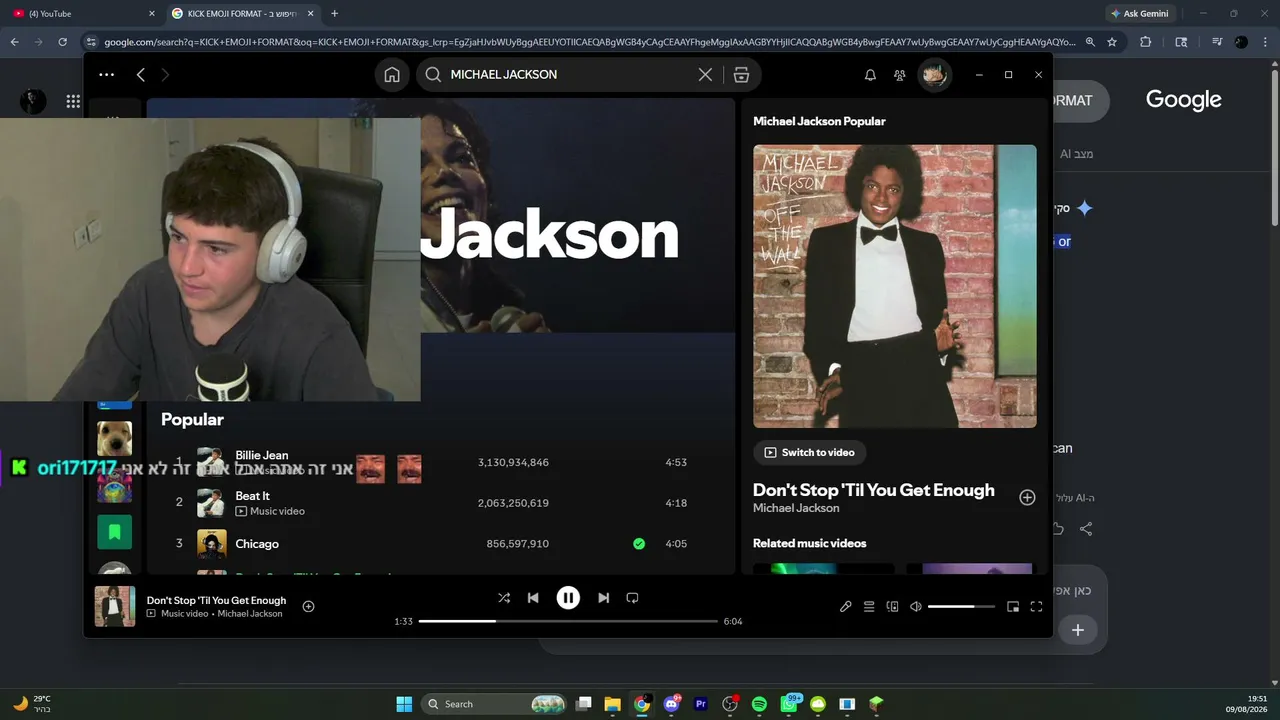Open Connect to a device

click(892, 607)
